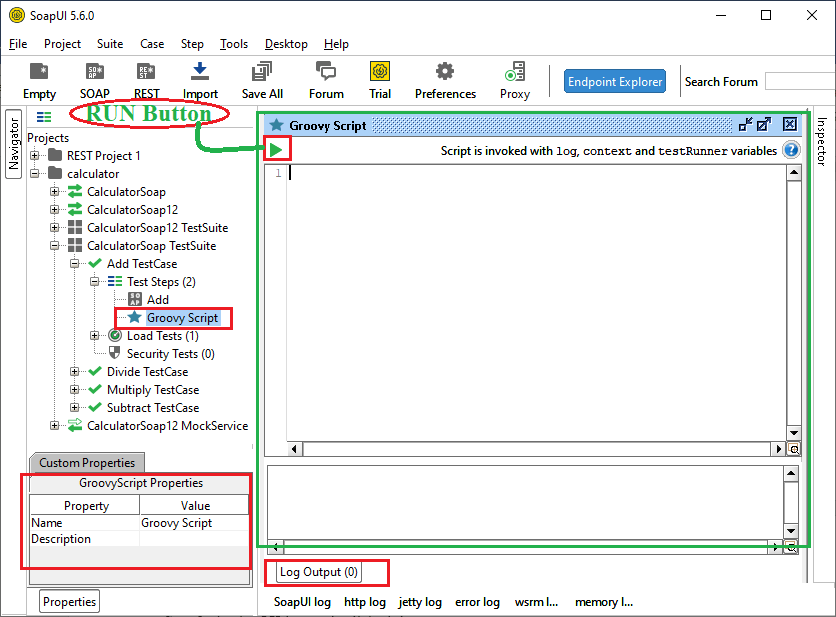Open the Project menu
Image resolution: width=836 pixels, height=617 pixels.
pos(62,44)
